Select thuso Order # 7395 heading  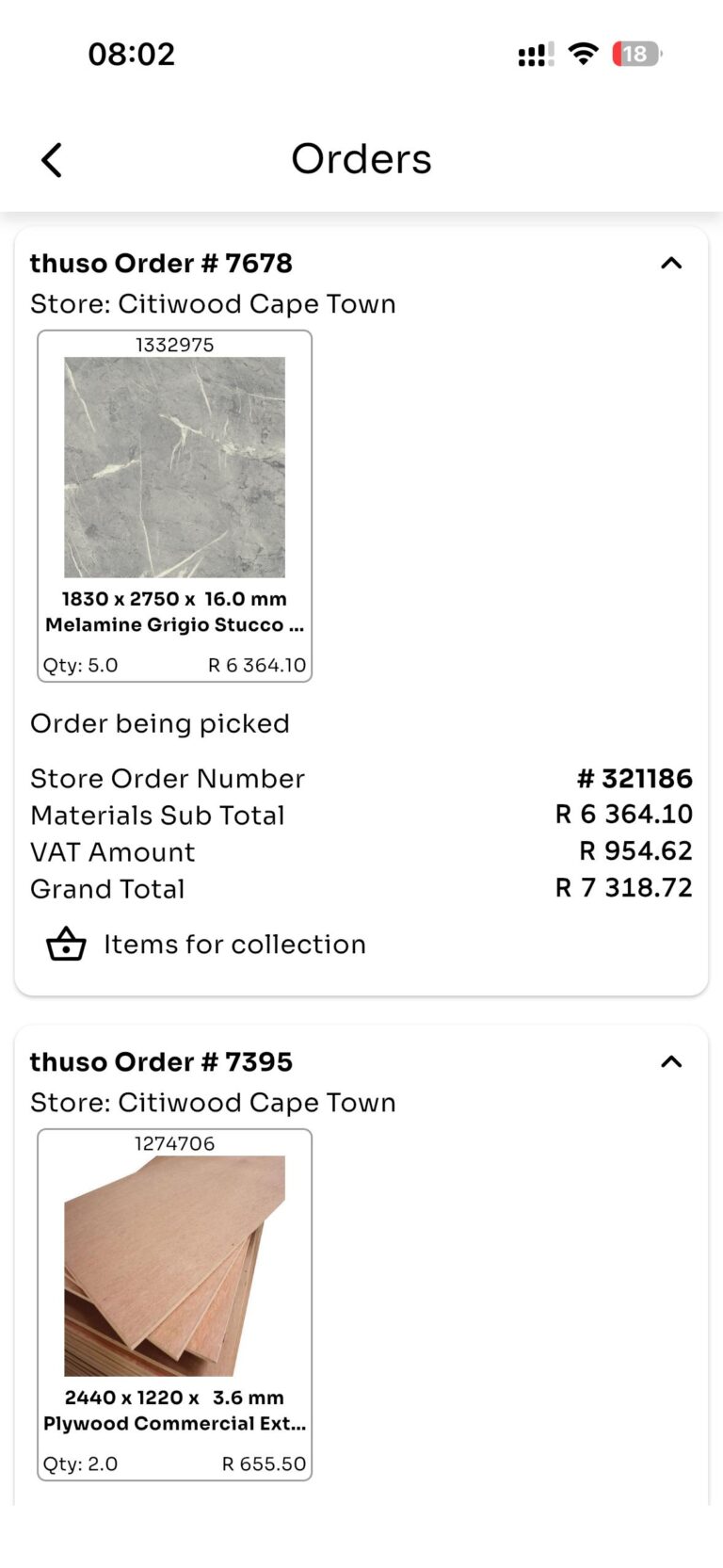coord(161,1062)
